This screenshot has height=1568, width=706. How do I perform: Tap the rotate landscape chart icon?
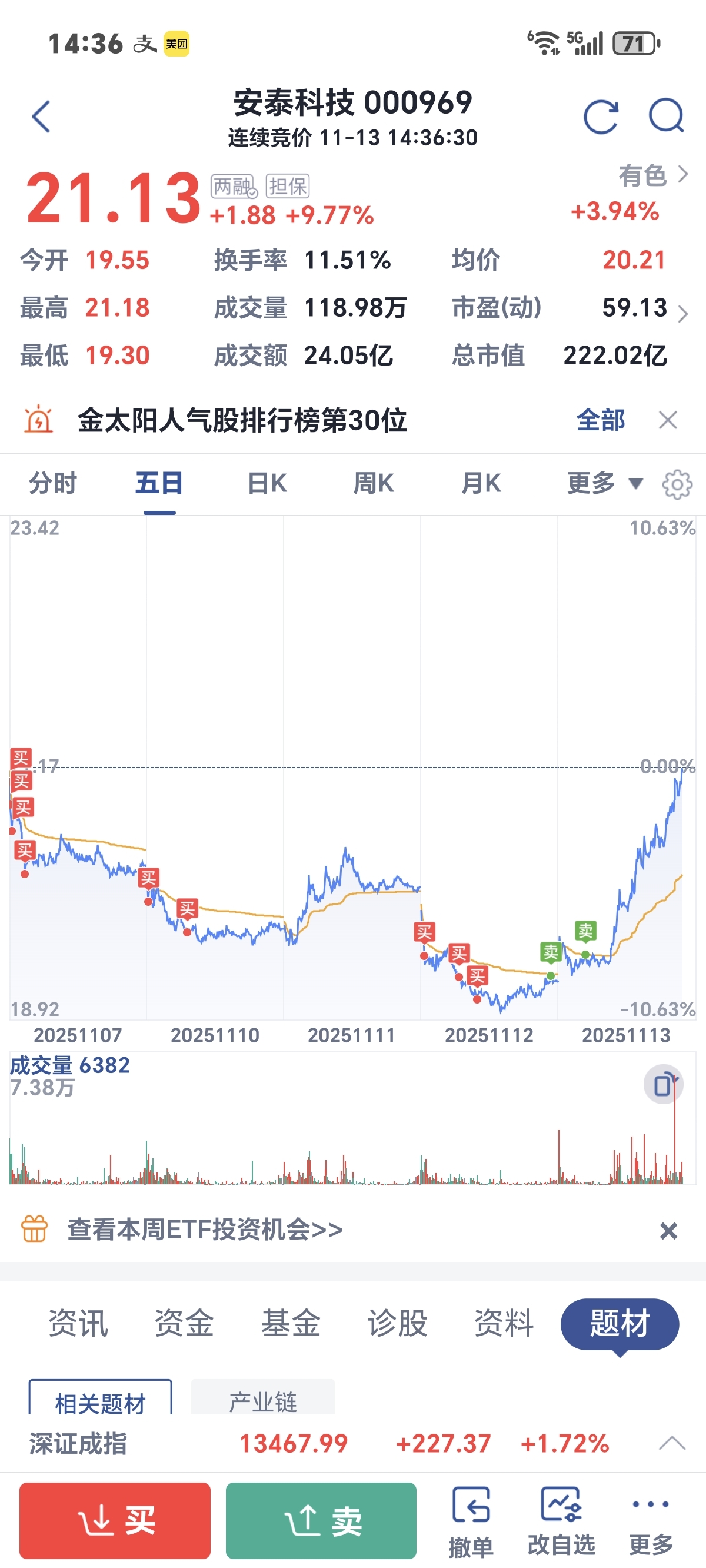[664, 1084]
